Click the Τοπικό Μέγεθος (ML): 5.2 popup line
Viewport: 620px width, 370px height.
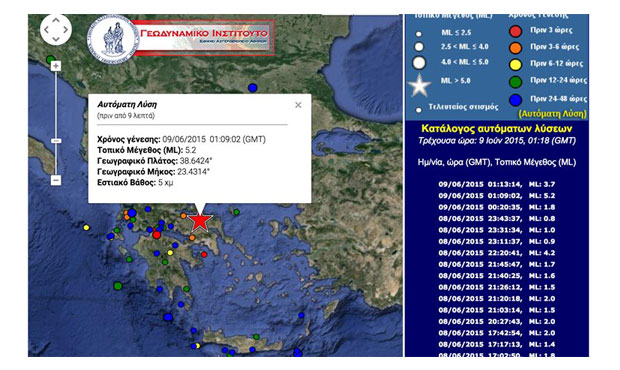click(147, 150)
